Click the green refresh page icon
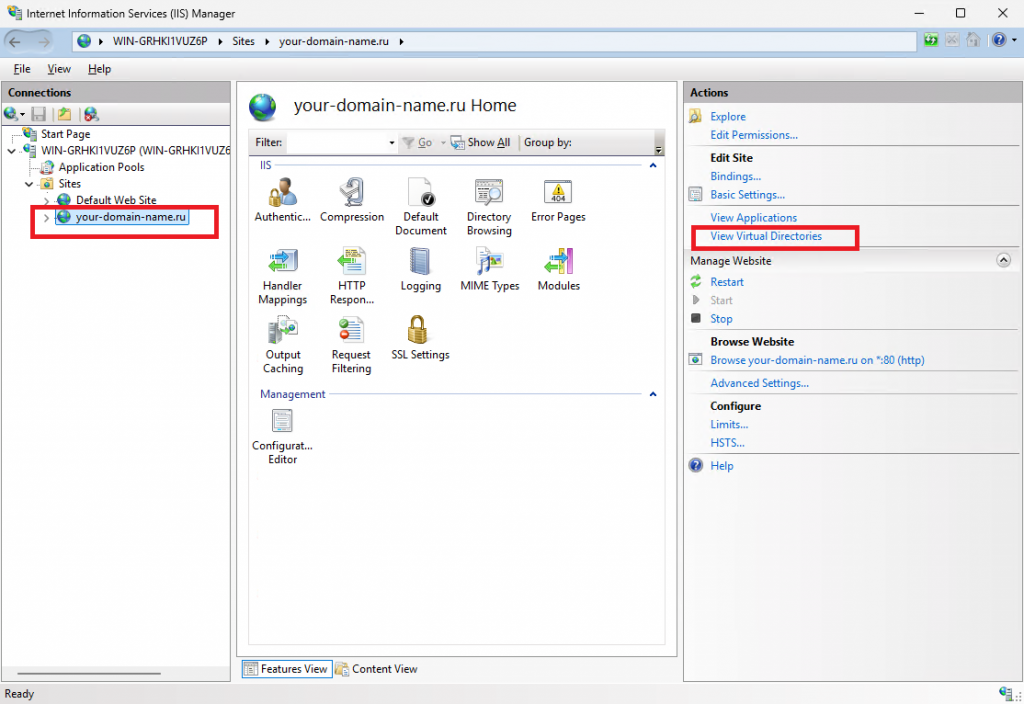 pyautogui.click(x=931, y=40)
